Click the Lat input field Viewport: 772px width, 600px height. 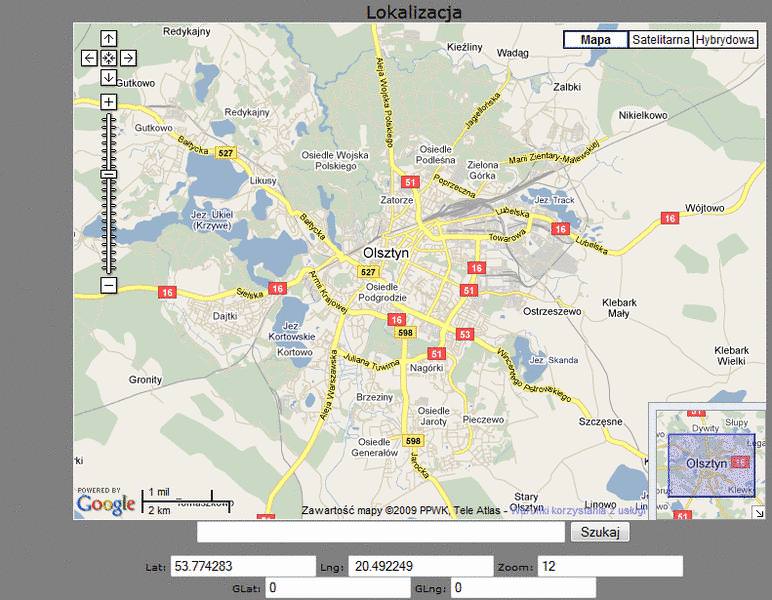(x=243, y=567)
